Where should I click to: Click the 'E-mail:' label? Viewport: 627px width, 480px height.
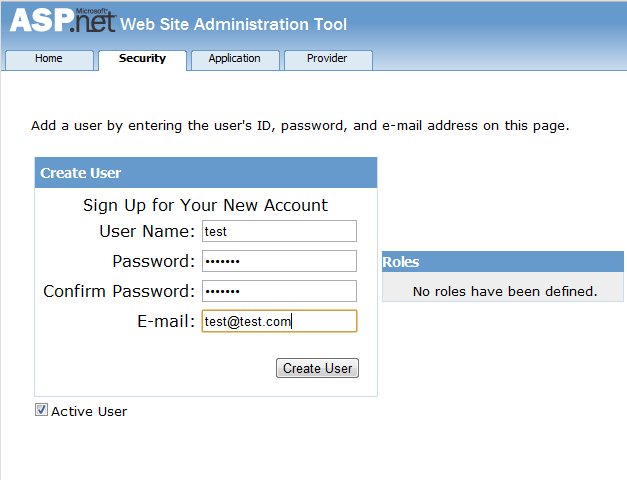pos(165,322)
